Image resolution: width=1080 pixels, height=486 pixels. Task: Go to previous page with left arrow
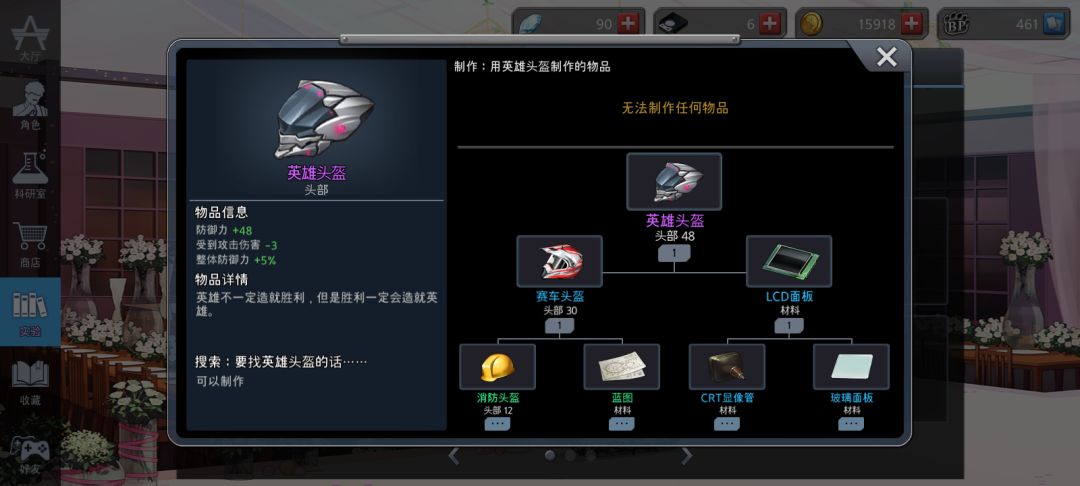click(x=454, y=455)
